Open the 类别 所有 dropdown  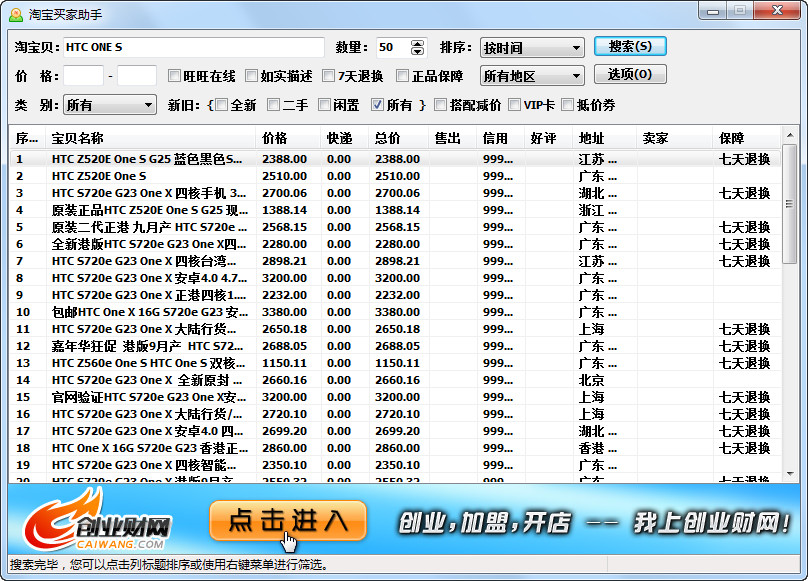[110, 105]
